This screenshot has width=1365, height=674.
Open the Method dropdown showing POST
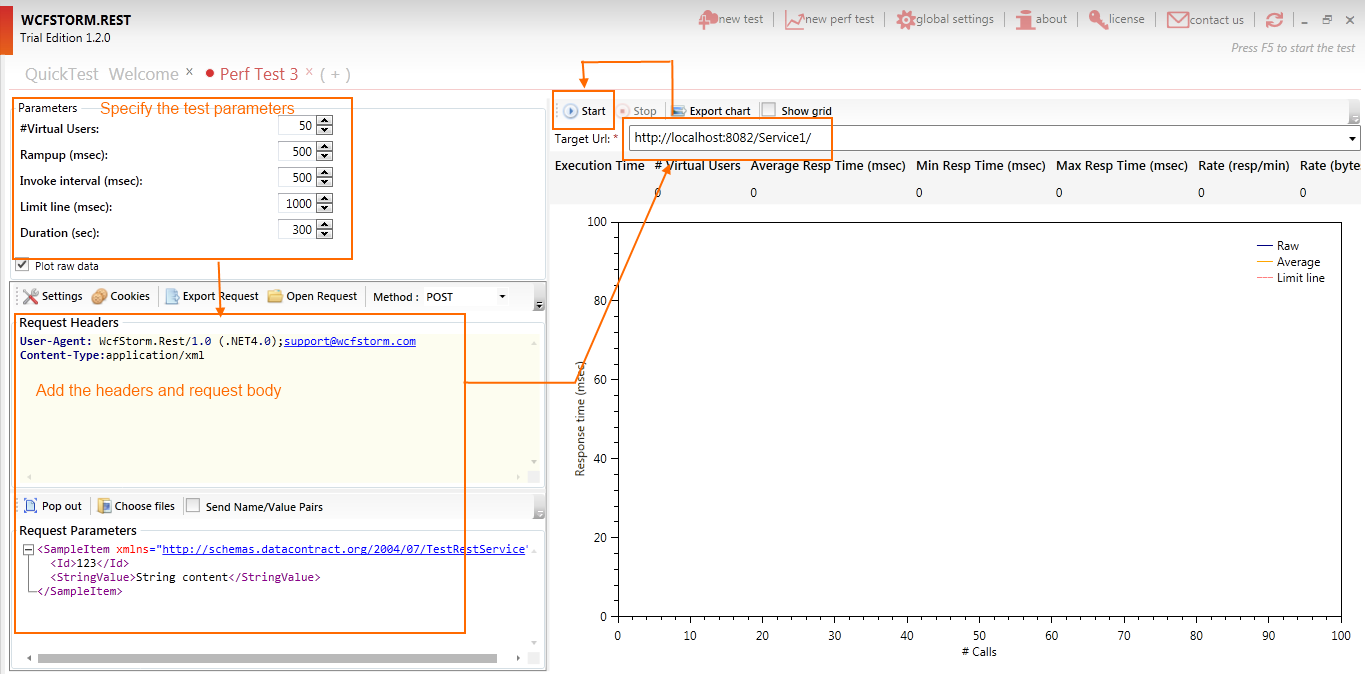(466, 296)
